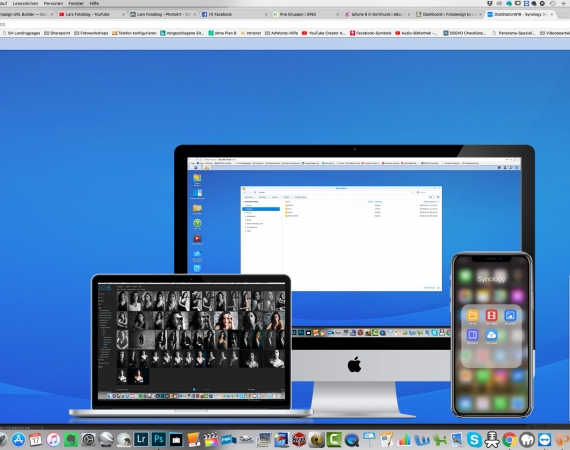Open the Calendar app in the dock
570x450 pixels.
tap(36, 439)
